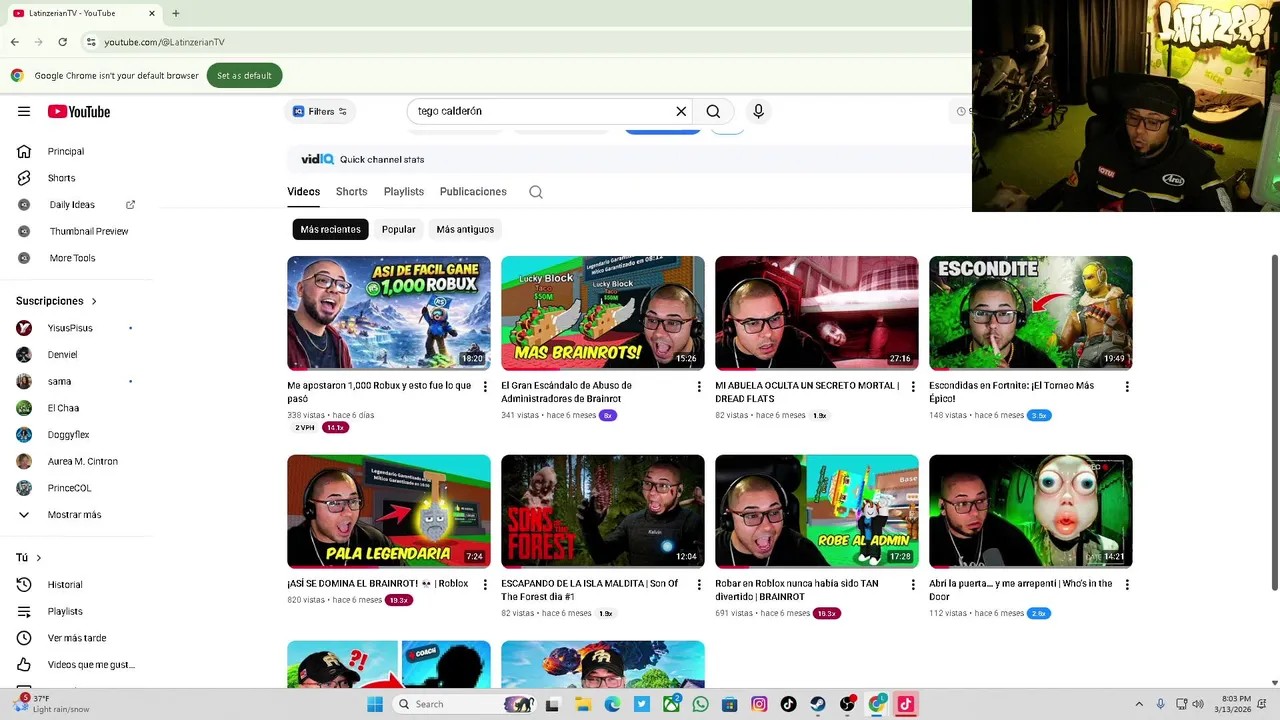The height and width of the screenshot is (720, 1280).
Task: Open more options for 'ESCAPANDO DE LA ISLA MALDITA' video
Action: click(699, 585)
